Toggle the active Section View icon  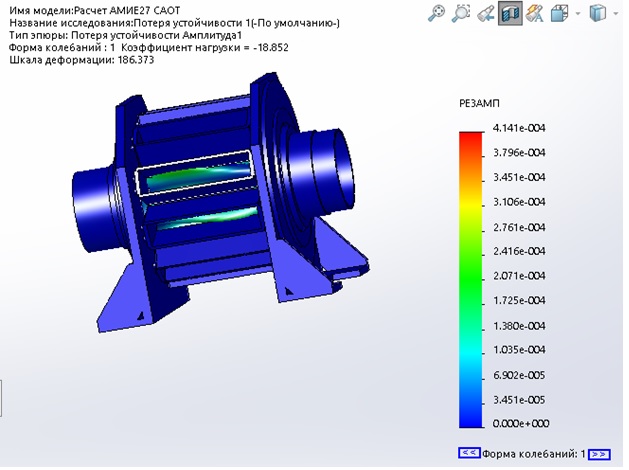[510, 13]
